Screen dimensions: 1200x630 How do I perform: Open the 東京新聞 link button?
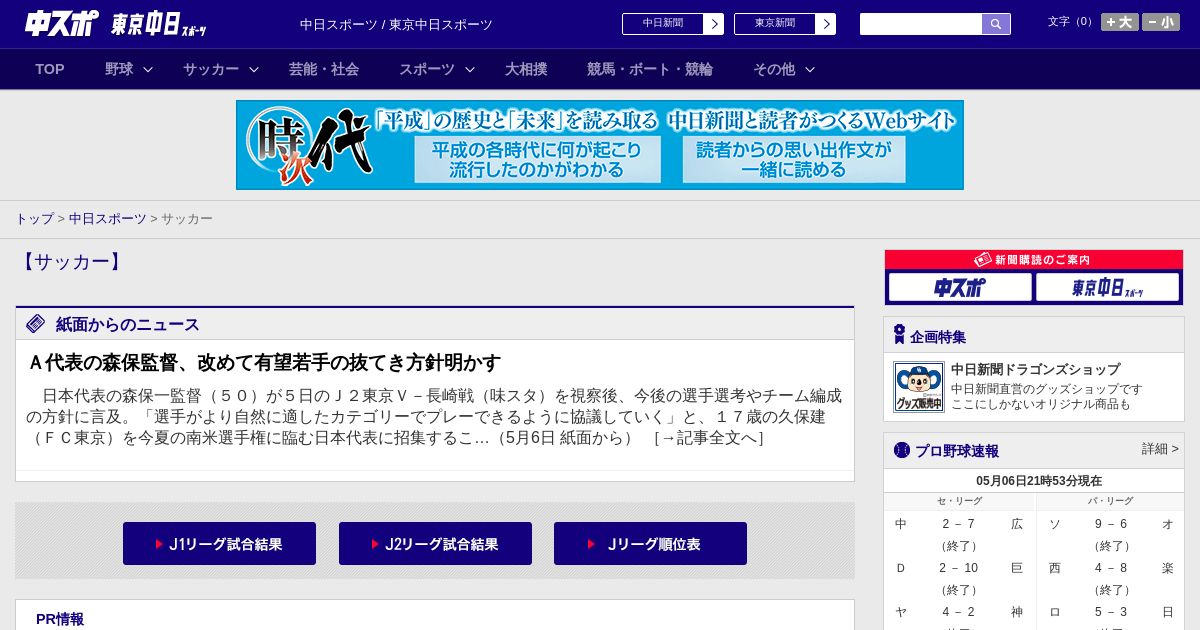pyautogui.click(x=775, y=24)
